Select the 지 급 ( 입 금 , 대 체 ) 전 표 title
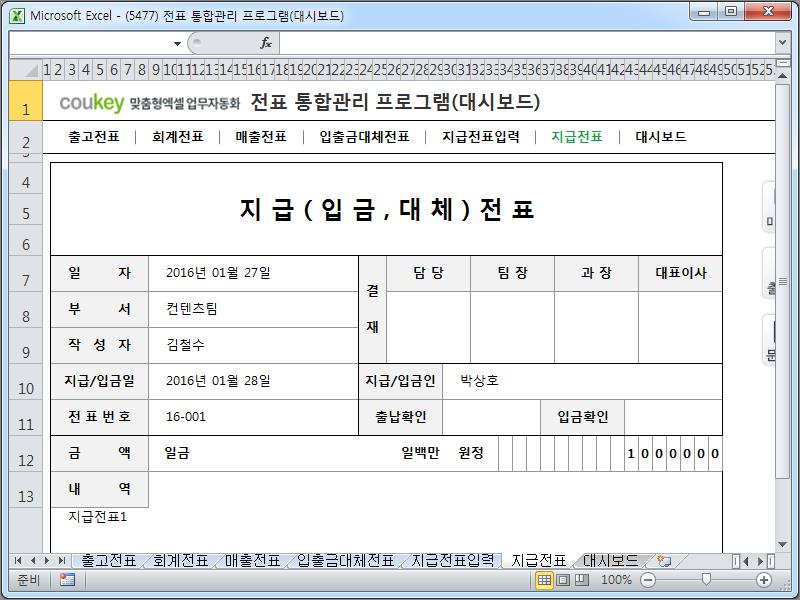Screen dimensions: 800x600 pyautogui.click(x=387, y=209)
